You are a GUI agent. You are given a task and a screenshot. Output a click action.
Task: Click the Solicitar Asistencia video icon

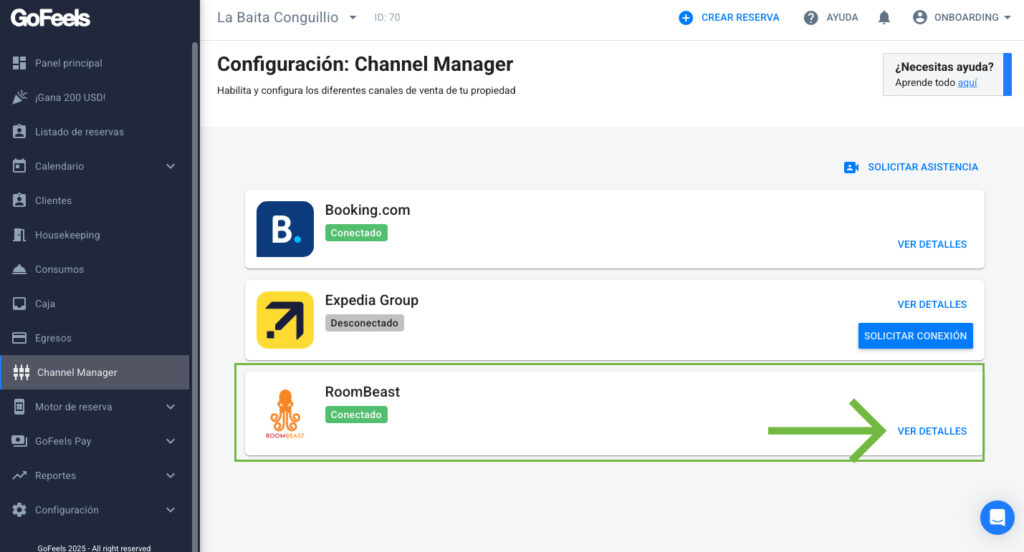[851, 167]
